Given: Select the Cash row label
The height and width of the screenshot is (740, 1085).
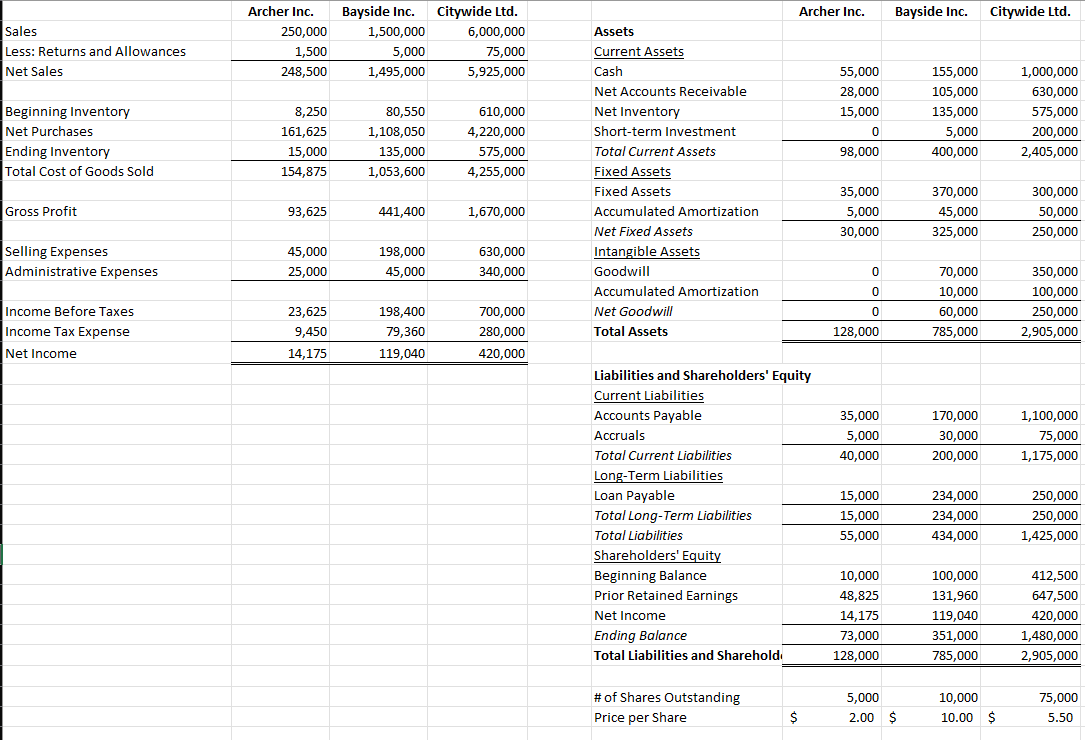Looking at the screenshot, I should click(x=608, y=71).
